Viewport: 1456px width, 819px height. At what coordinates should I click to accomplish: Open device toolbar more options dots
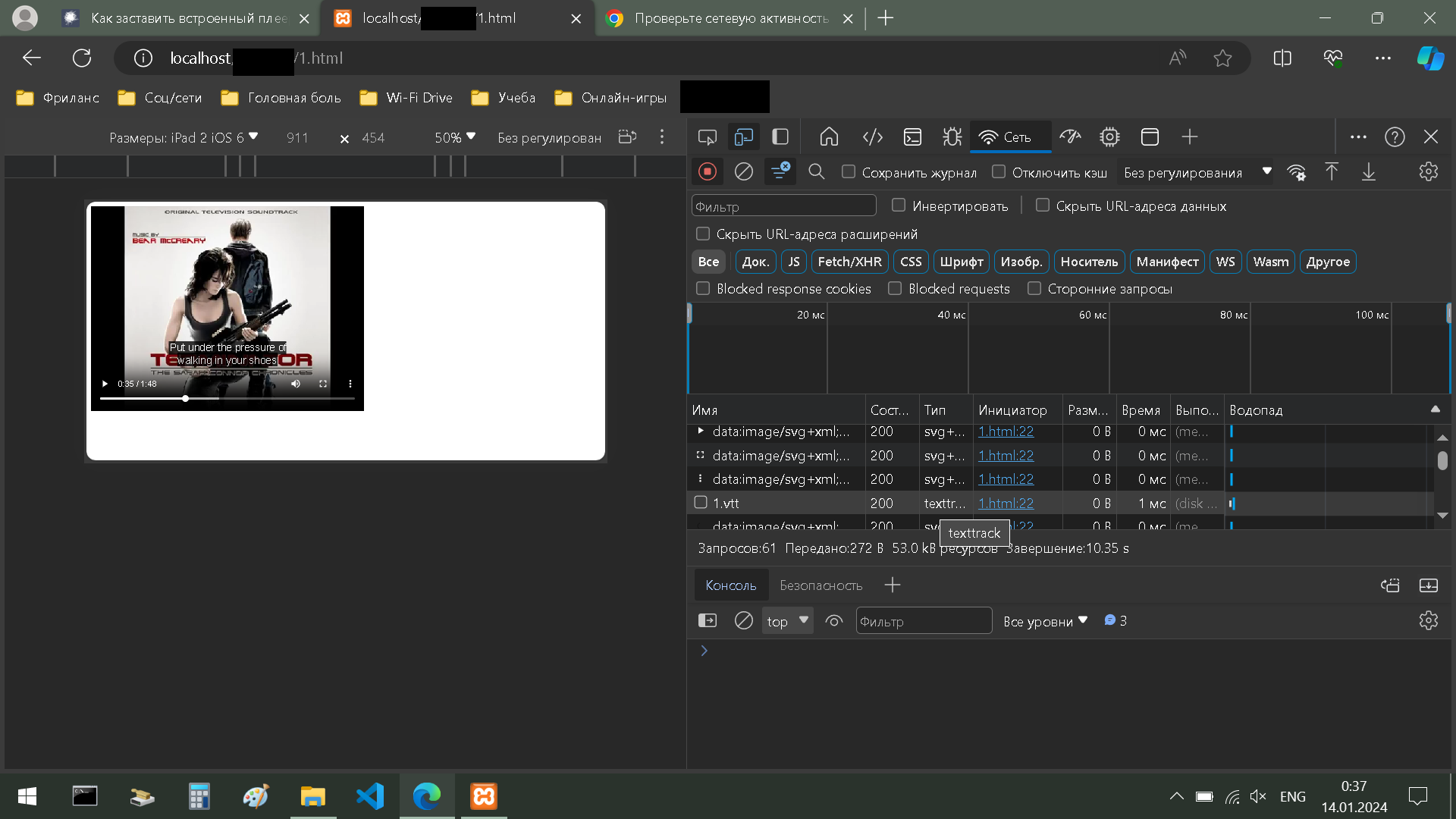[662, 137]
